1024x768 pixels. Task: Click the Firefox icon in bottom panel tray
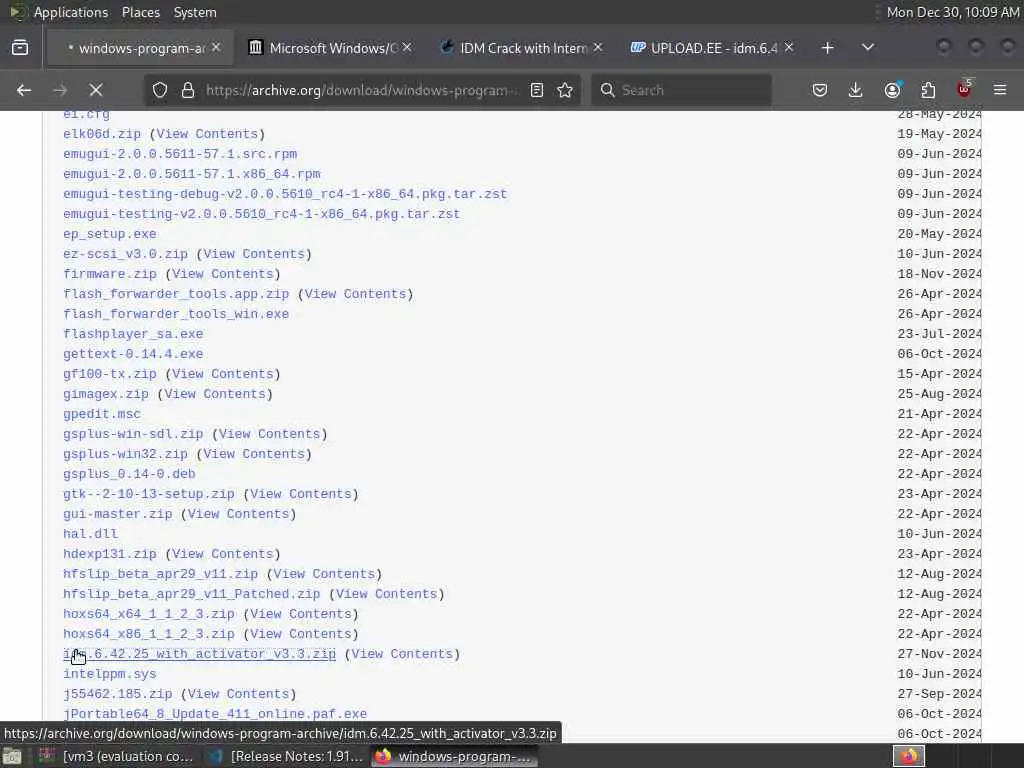(x=908, y=756)
